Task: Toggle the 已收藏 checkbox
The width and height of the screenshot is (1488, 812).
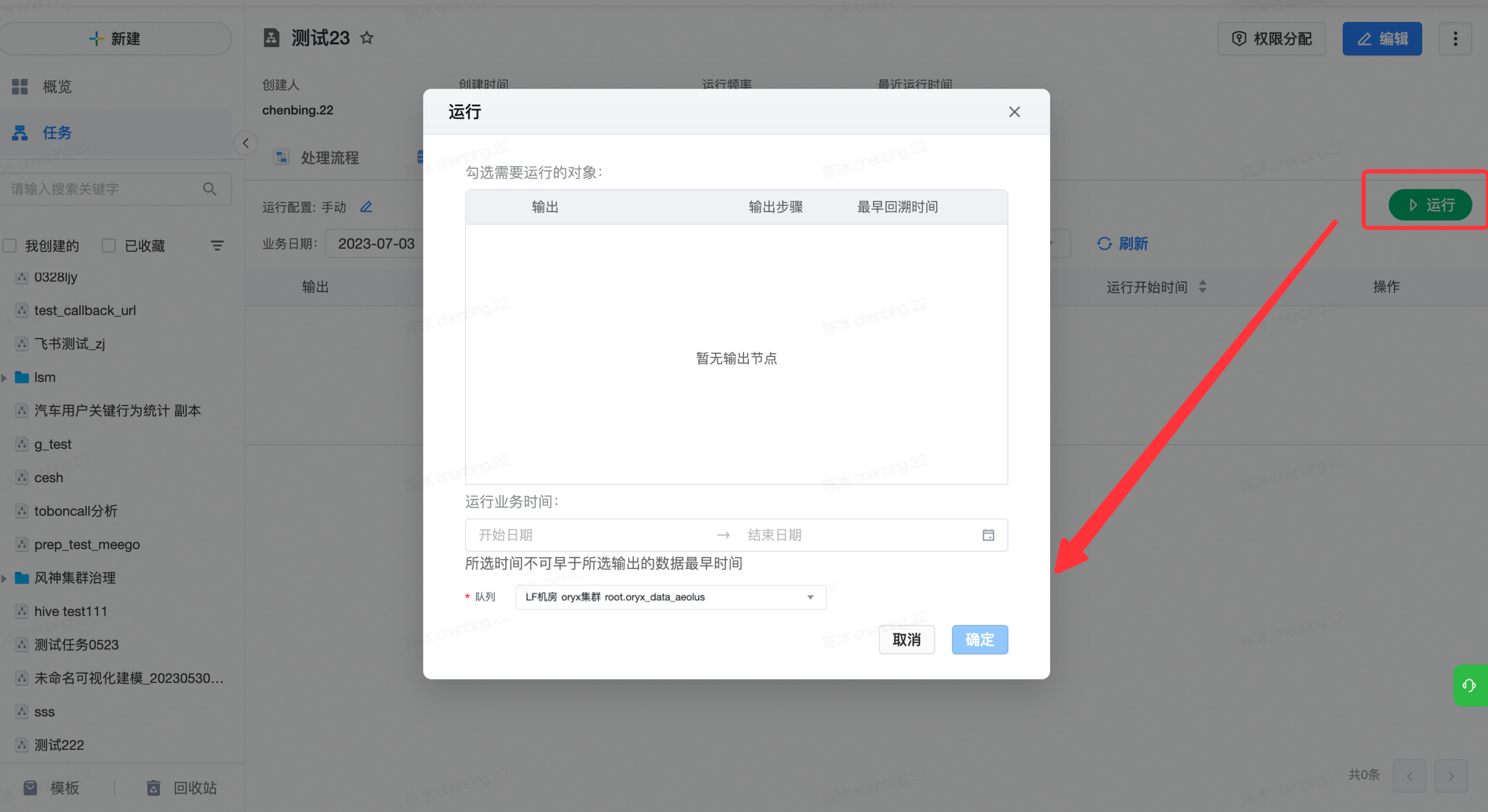Action: (109, 245)
